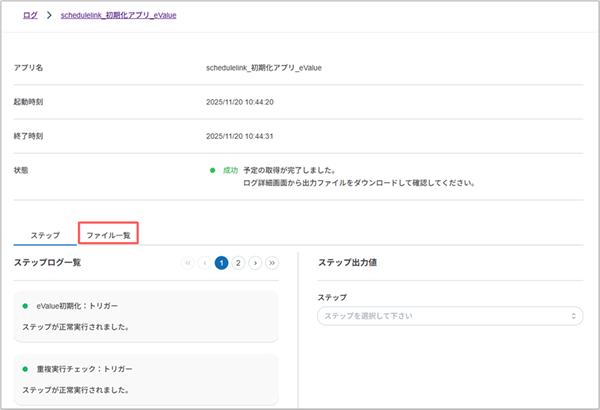This screenshot has height=410, width=600.
Task: Open the ログ breadcrumb link
Action: 30,16
